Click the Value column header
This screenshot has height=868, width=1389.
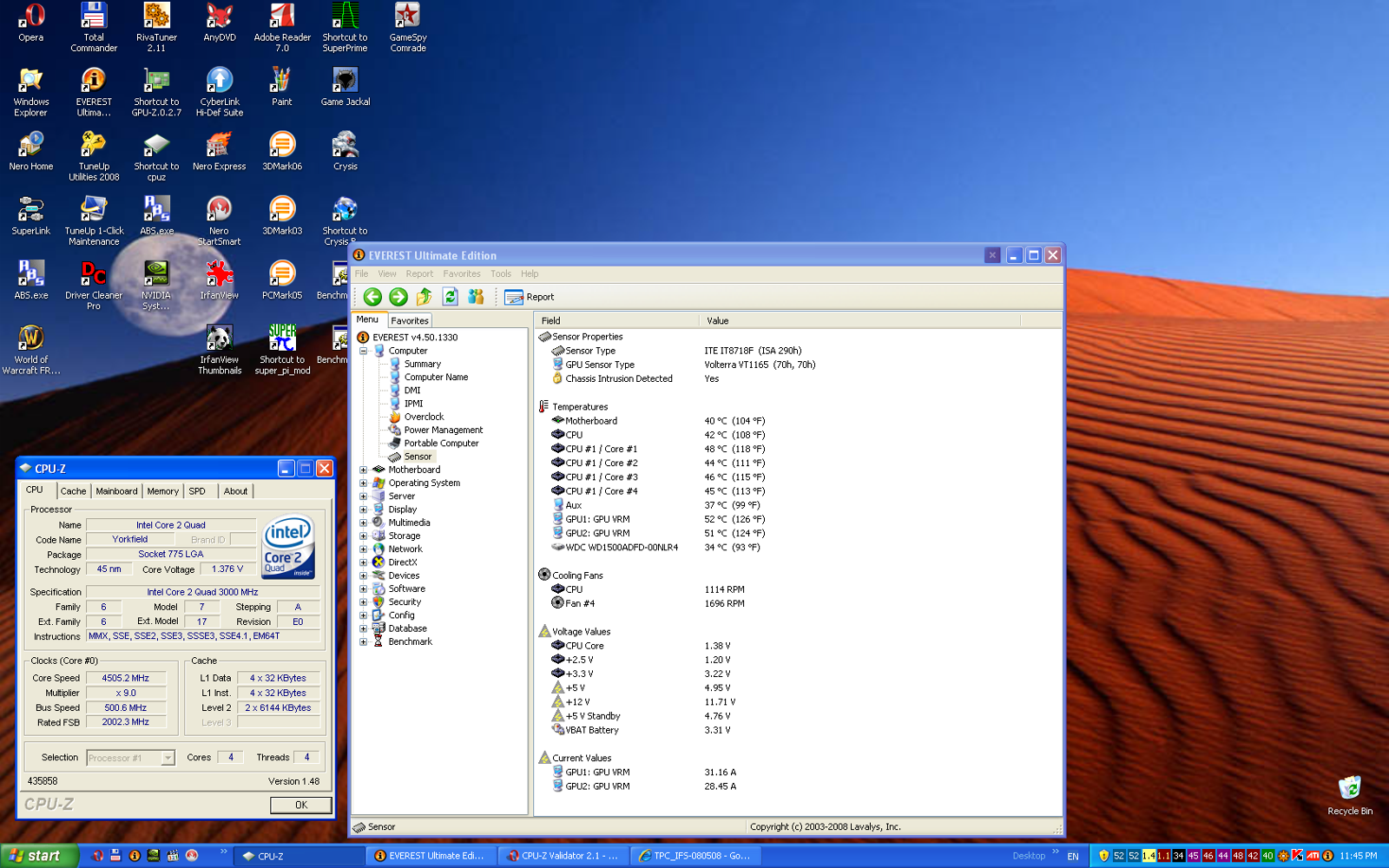(859, 320)
